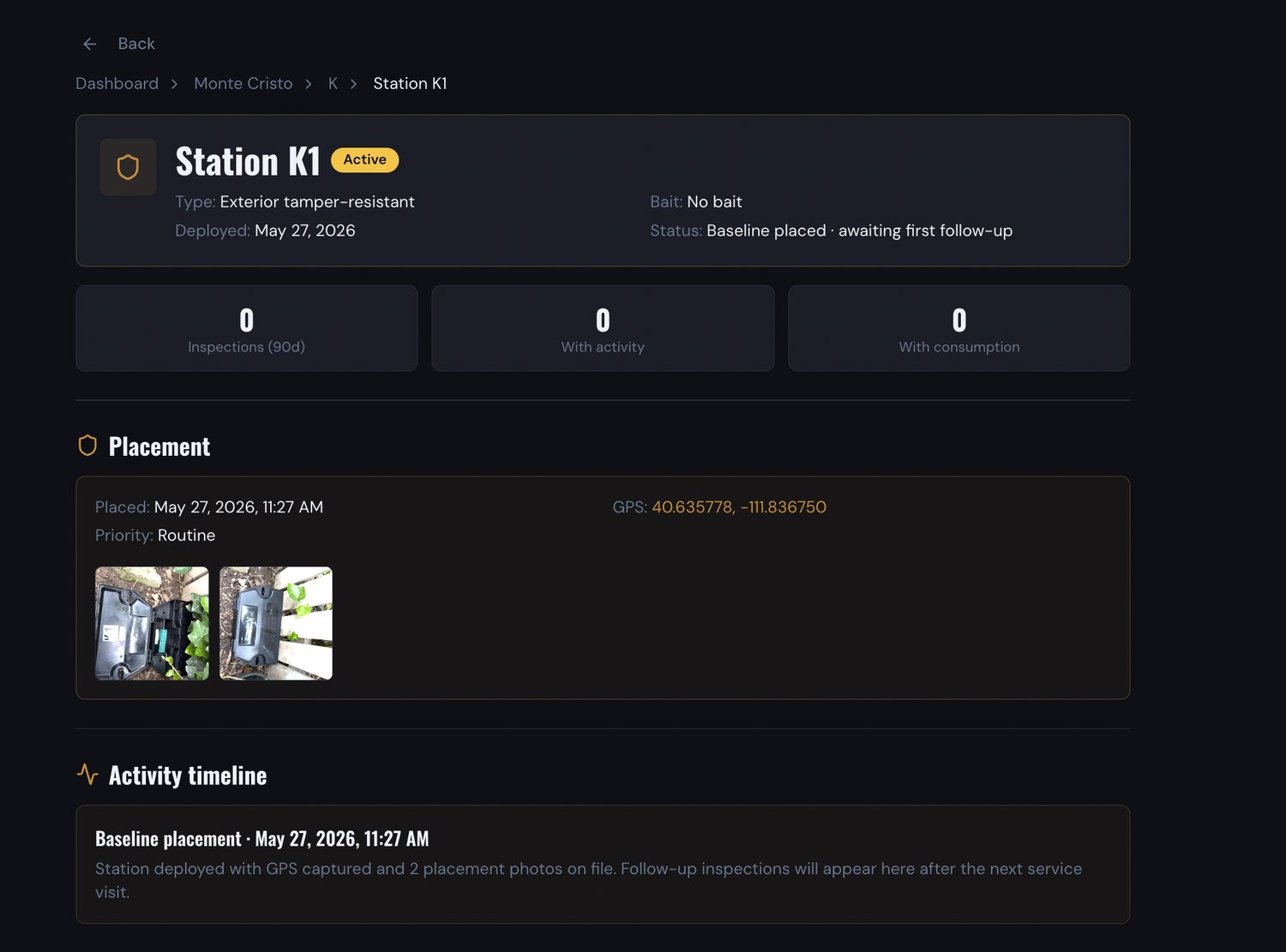Open the K breadcrumb level

click(x=333, y=83)
